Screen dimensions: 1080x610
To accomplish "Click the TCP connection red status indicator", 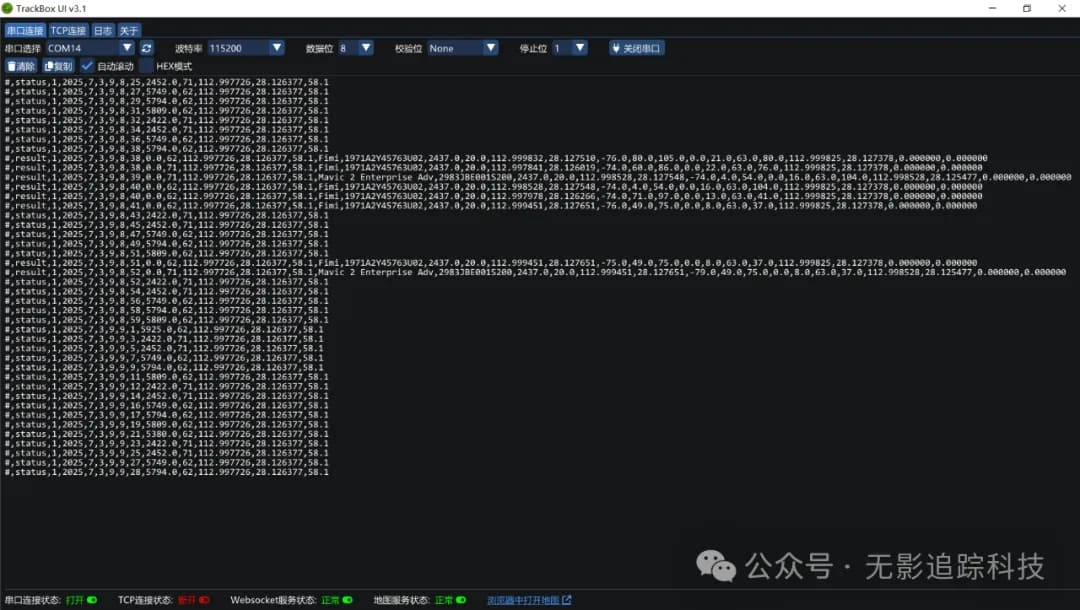I will tap(204, 600).
